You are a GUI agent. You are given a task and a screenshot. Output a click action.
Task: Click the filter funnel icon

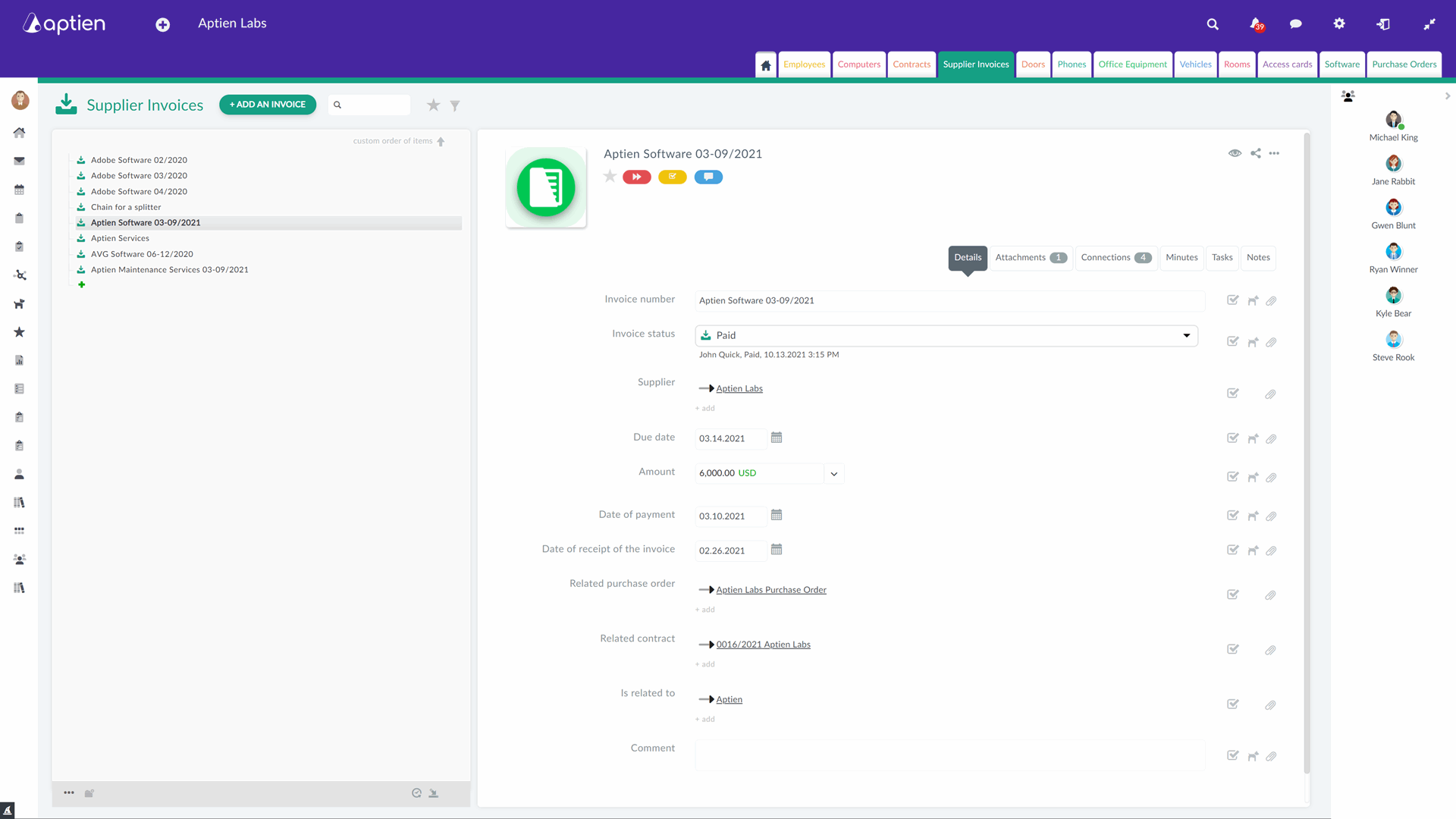[455, 105]
